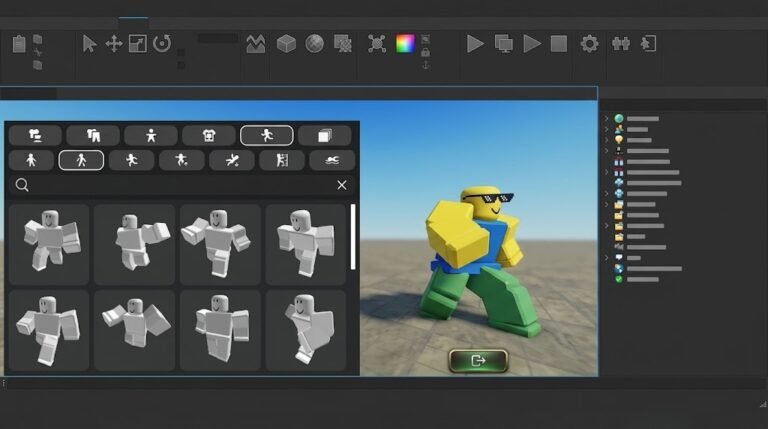The height and width of the screenshot is (429, 768).
Task: Choose the idle standing figure animation filter
Action: [x=31, y=160]
